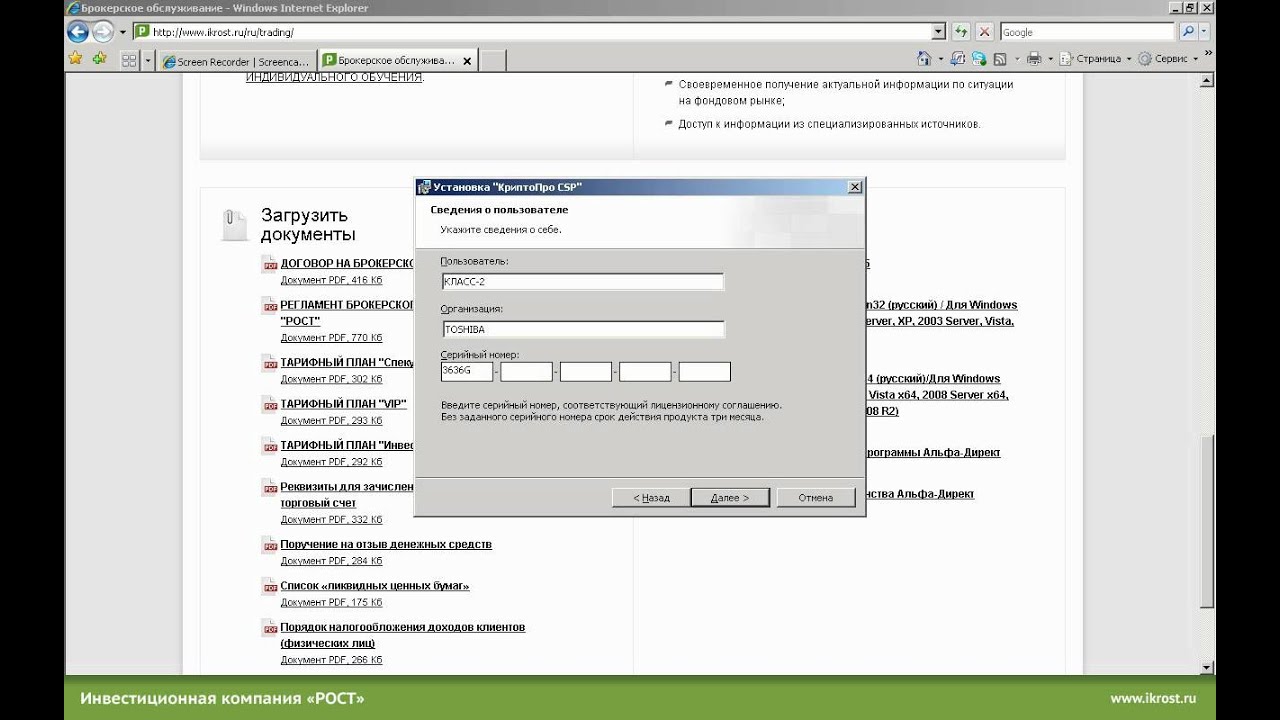The image size is (1280, 720).
Task: Close the Брокерское обслуживание tab
Action: [x=467, y=60]
